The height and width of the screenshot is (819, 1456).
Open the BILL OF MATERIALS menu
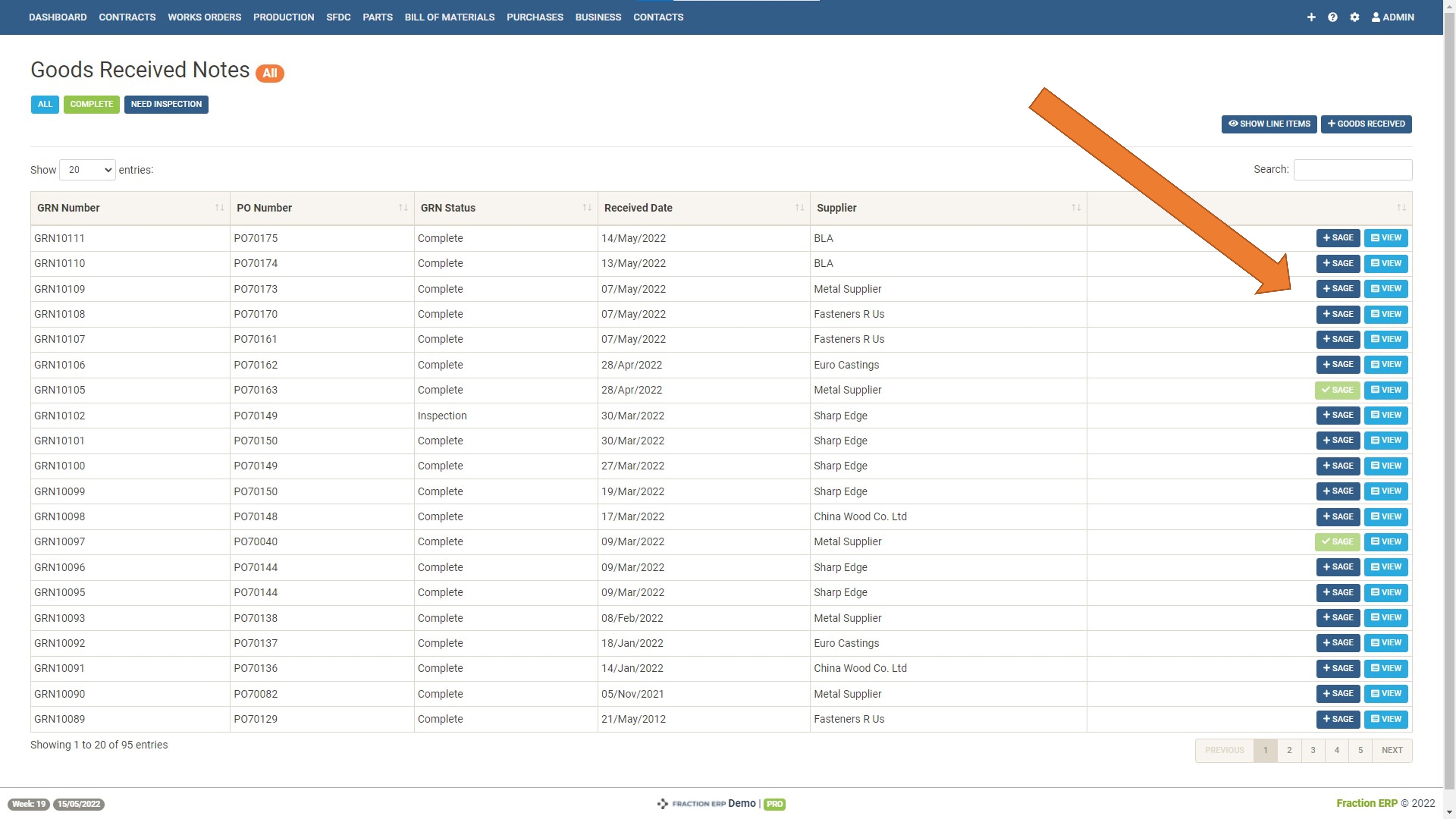tap(449, 17)
